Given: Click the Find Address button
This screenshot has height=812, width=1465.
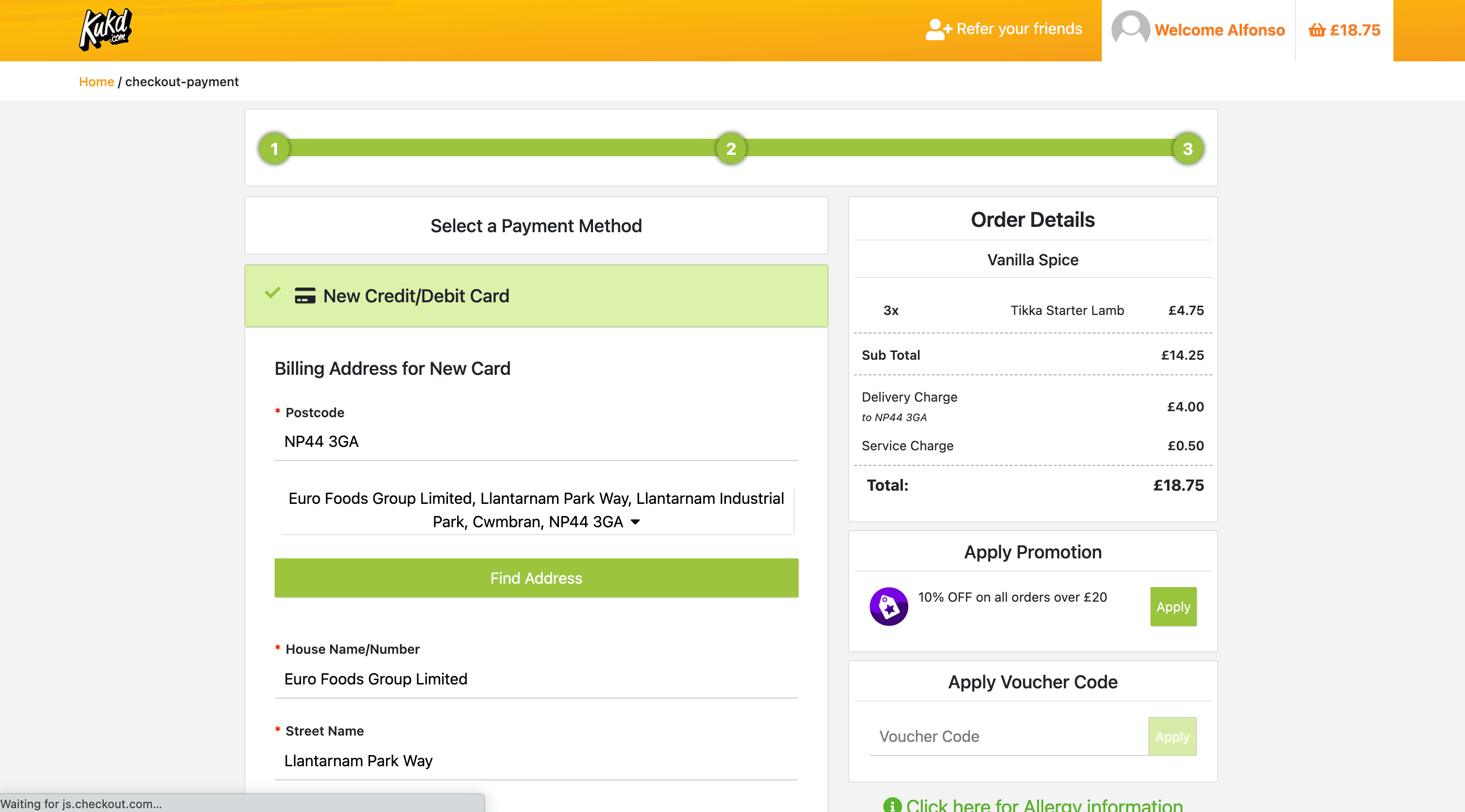Looking at the screenshot, I should click(x=536, y=578).
